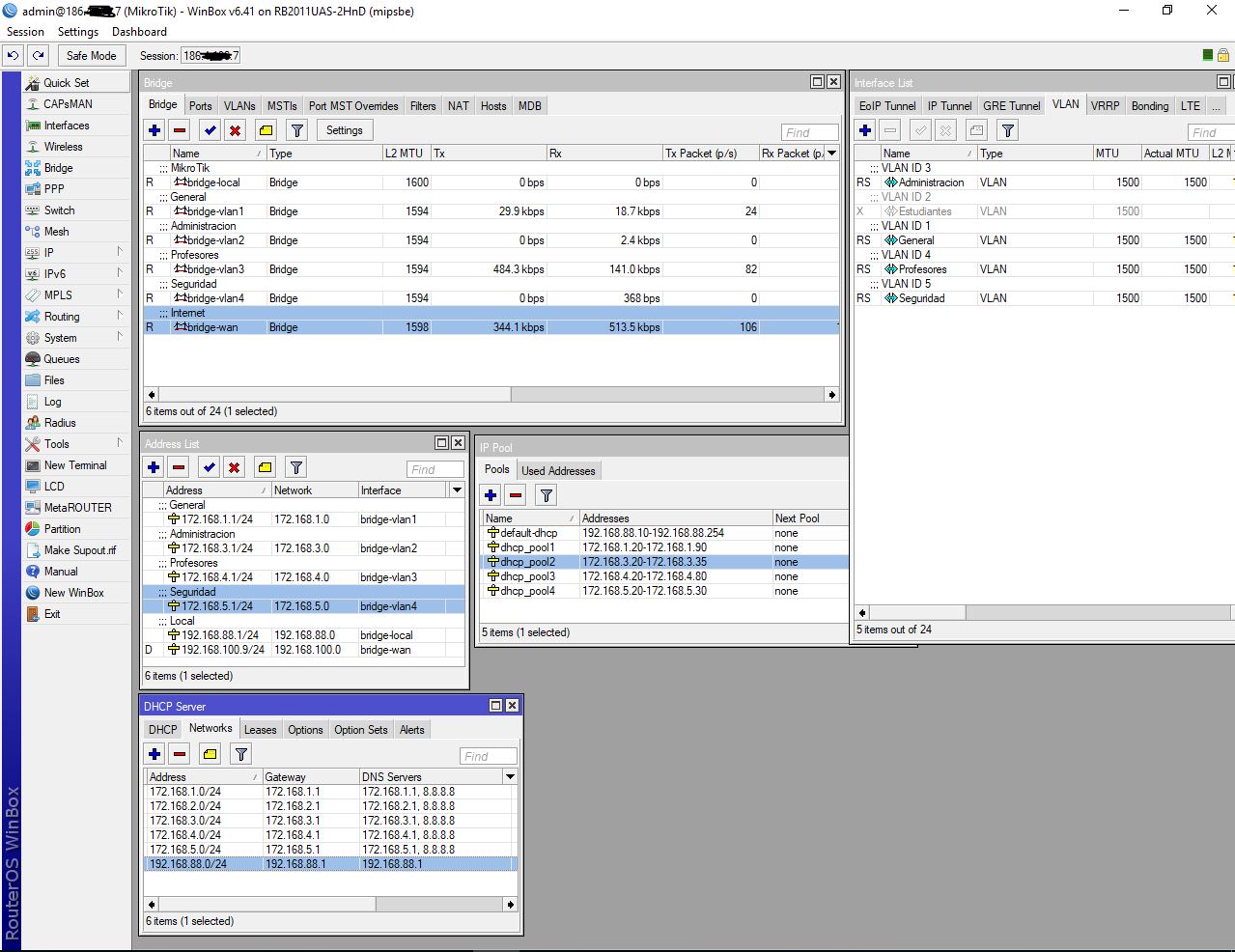
Task: Open column dropdown in Address List header
Action: [457, 490]
